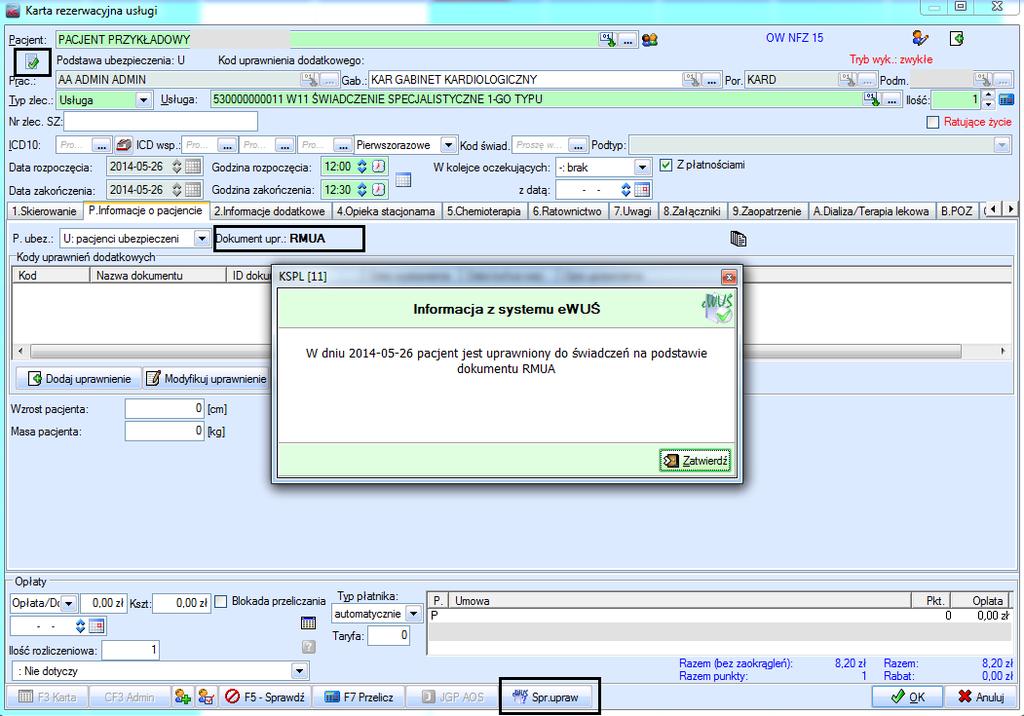Click the clock icon for Godzina rozpoczęcia

379,167
